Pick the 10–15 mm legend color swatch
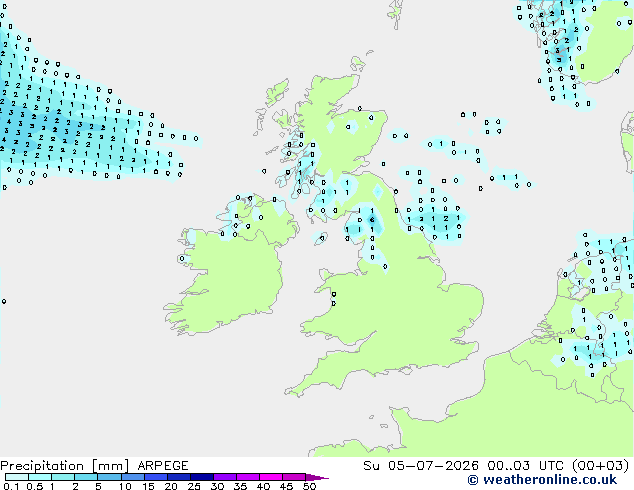634x490 pixels. [133, 477]
